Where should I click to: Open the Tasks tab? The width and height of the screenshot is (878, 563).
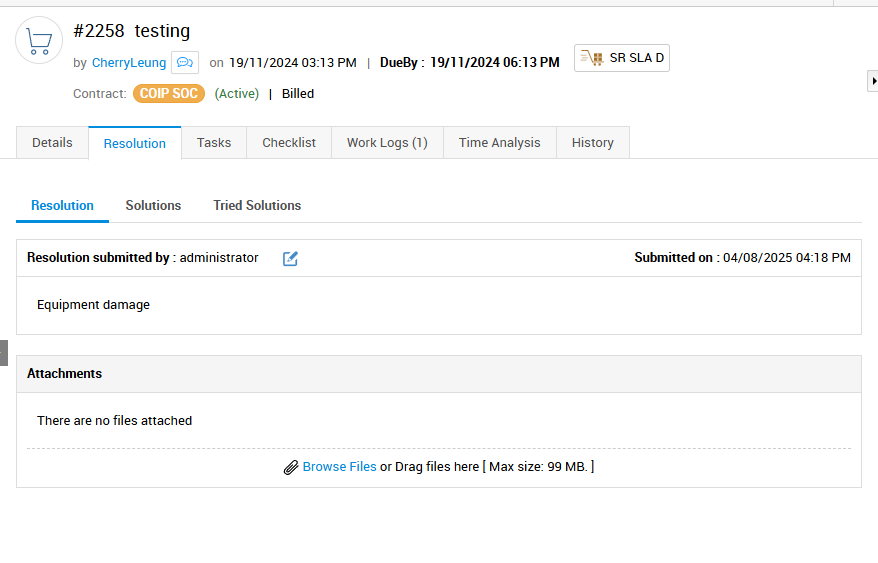click(214, 143)
